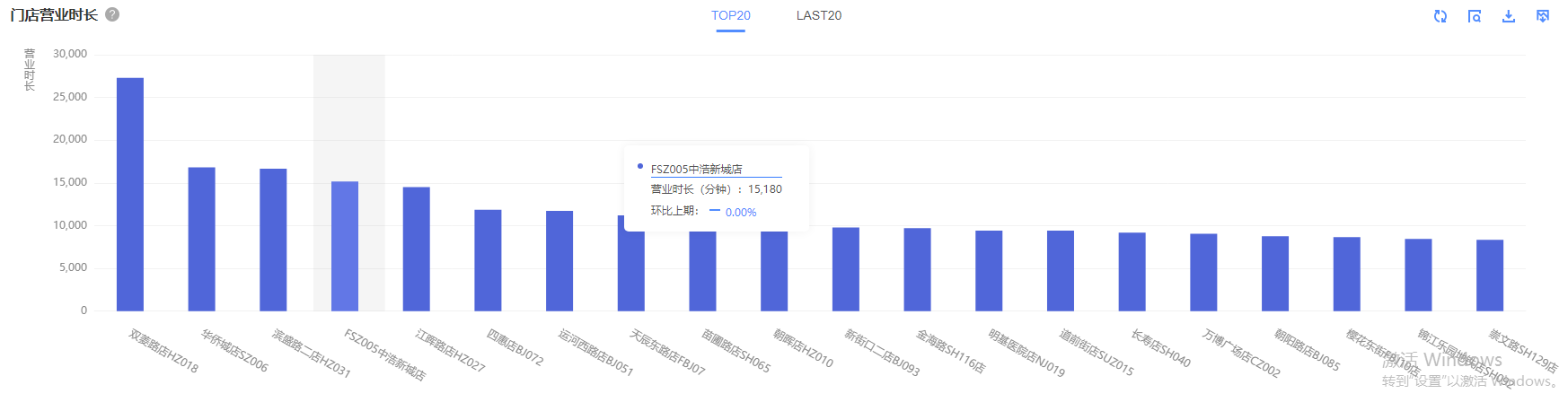This screenshot has height=411, width=1568.
Task: Select the bar for 江晖路店HZ027
Action: 417,249
